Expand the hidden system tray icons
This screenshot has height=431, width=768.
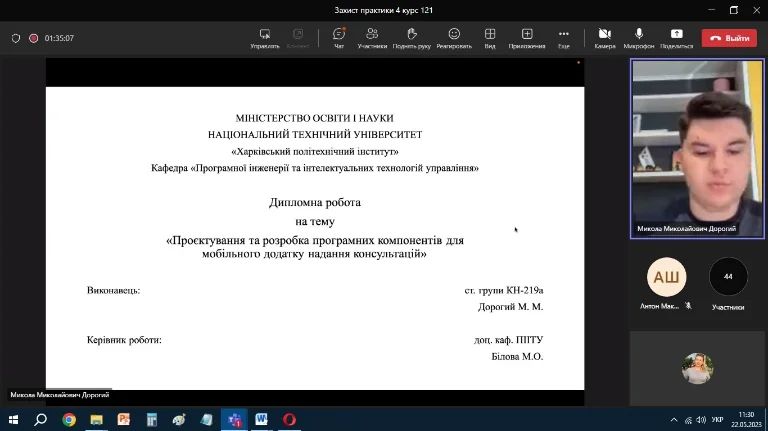674,420
